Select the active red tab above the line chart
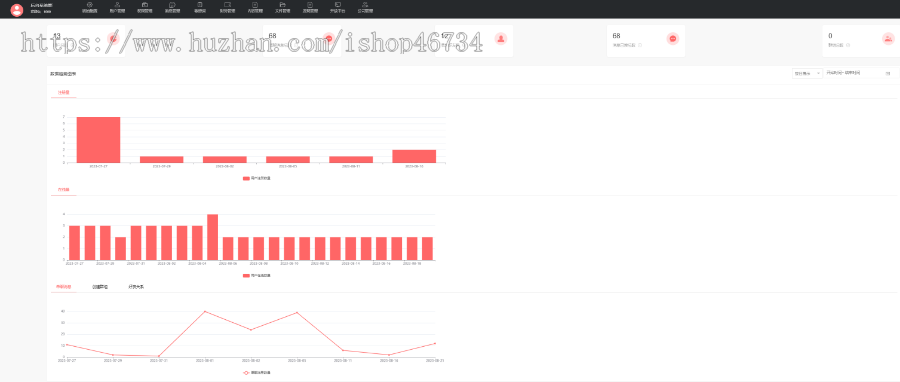Screen dimensions: 900x382 tap(63, 287)
